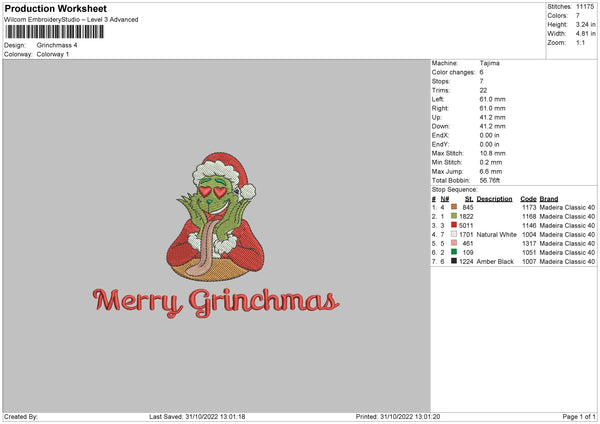Image resolution: width=600 pixels, height=424 pixels.
Task: Click the 'Merry Grinchmas' embroidered lettering
Action: coord(216,303)
